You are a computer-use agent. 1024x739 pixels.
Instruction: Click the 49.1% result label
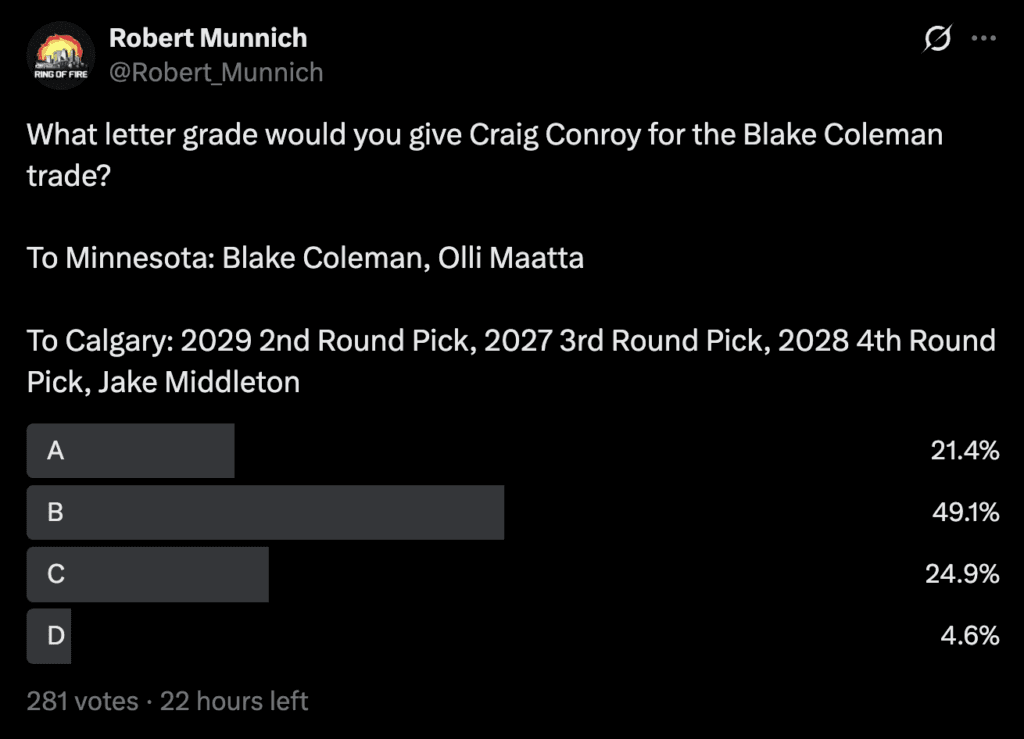965,512
